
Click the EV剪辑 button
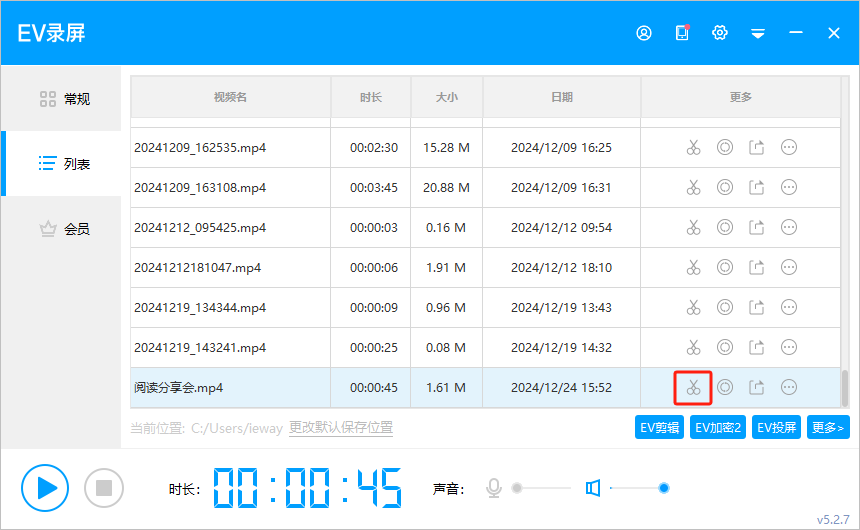pos(660,428)
